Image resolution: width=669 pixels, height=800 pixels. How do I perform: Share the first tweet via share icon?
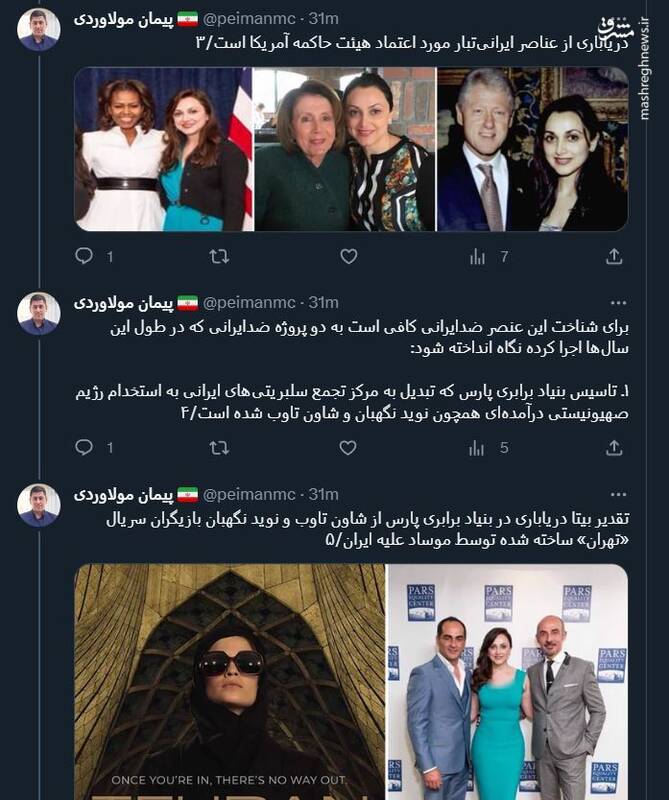(x=614, y=257)
